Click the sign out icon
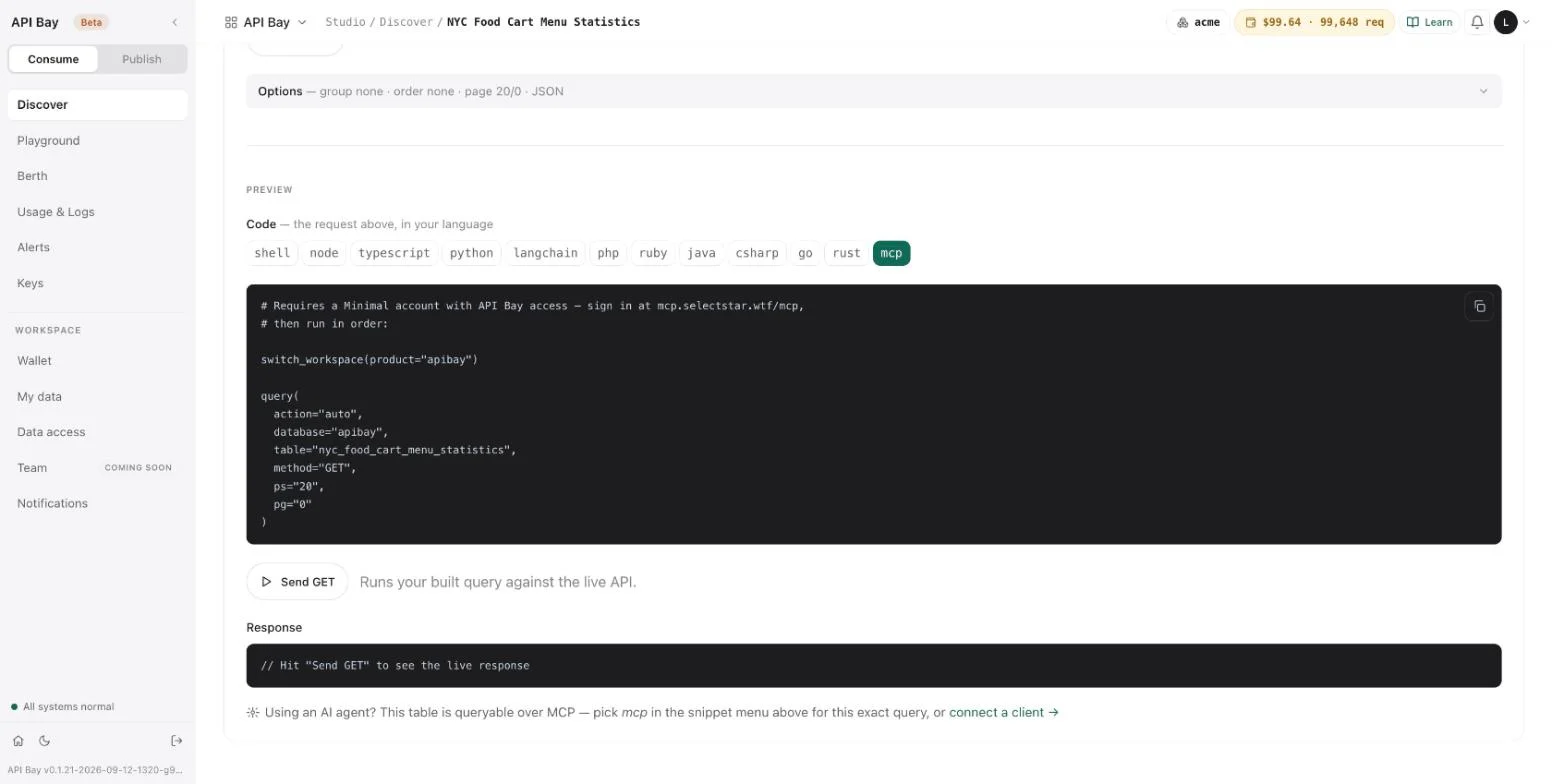The height and width of the screenshot is (784, 1552). point(177,741)
